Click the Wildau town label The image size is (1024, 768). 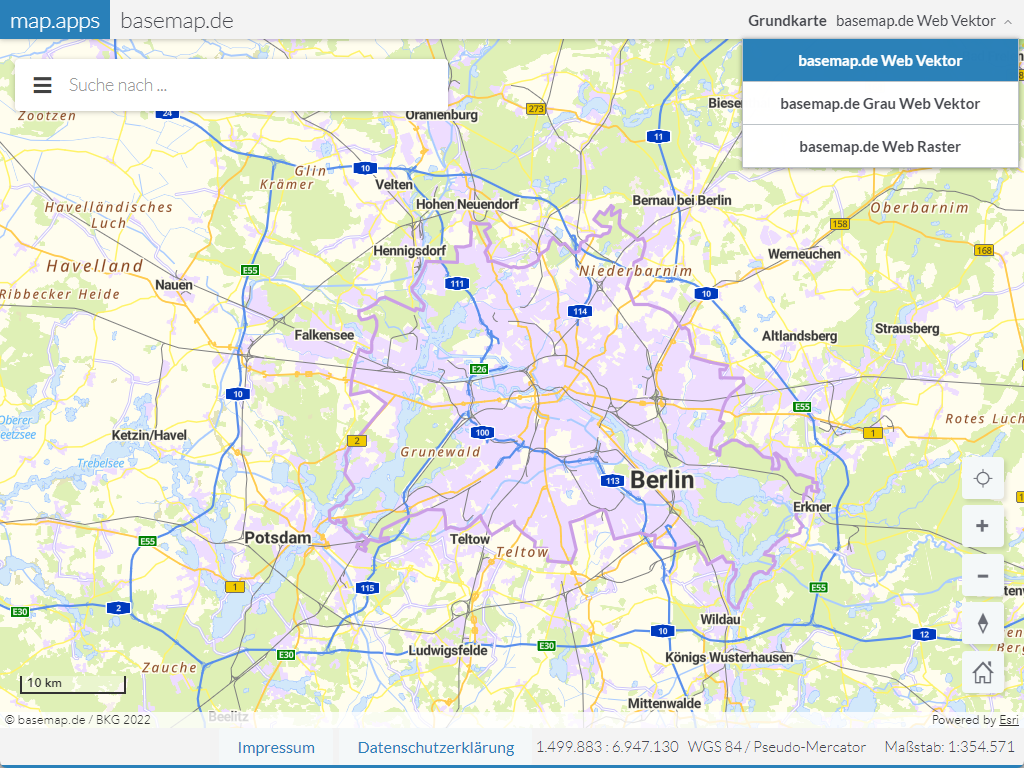coord(720,619)
